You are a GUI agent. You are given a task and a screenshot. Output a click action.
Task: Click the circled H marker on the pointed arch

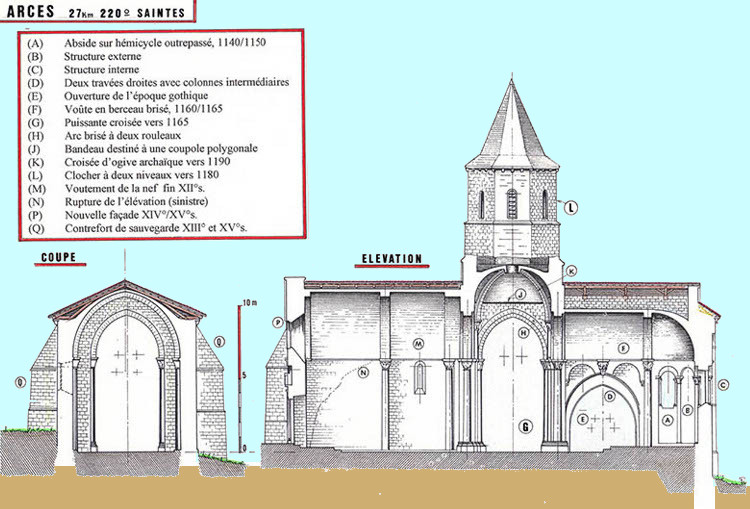(524, 332)
